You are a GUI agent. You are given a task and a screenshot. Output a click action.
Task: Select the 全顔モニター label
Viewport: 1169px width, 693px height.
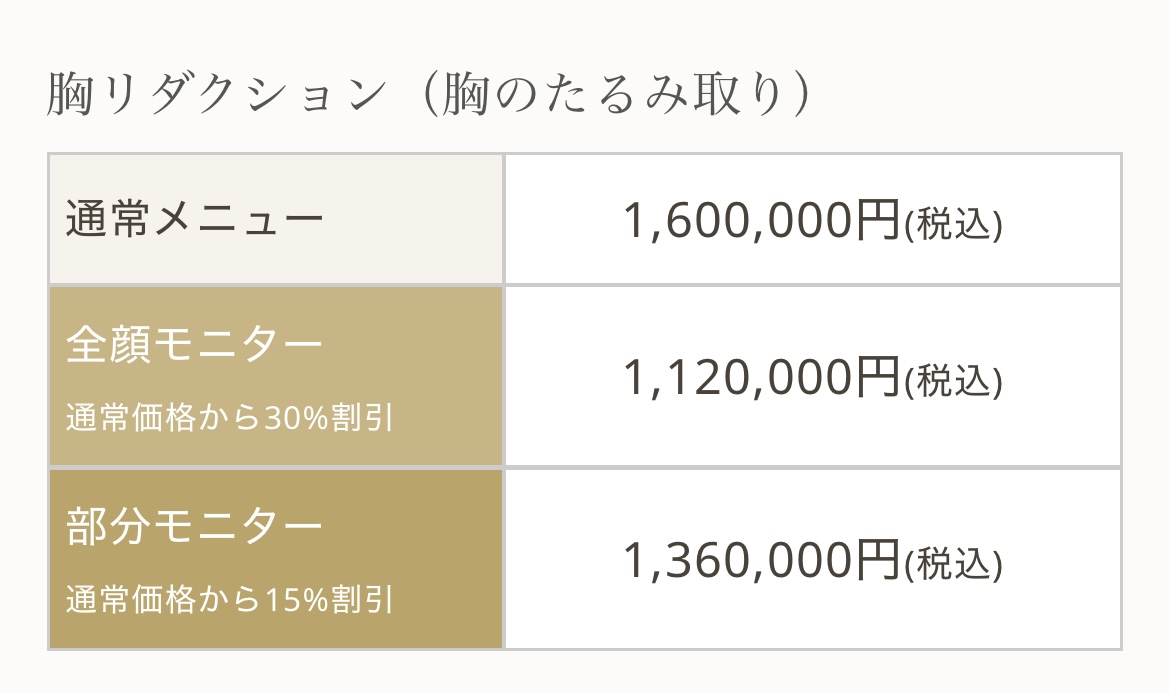click(195, 345)
